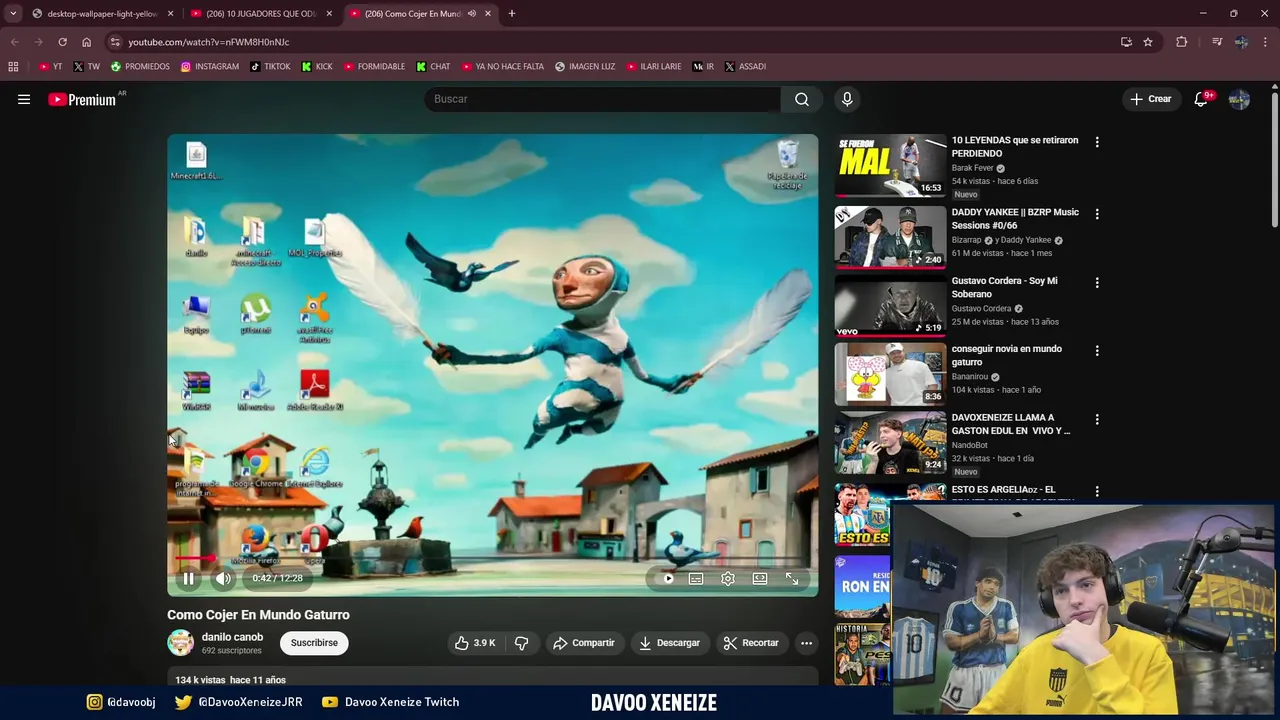Open options for Gustavo Cordera video

tap(1097, 283)
